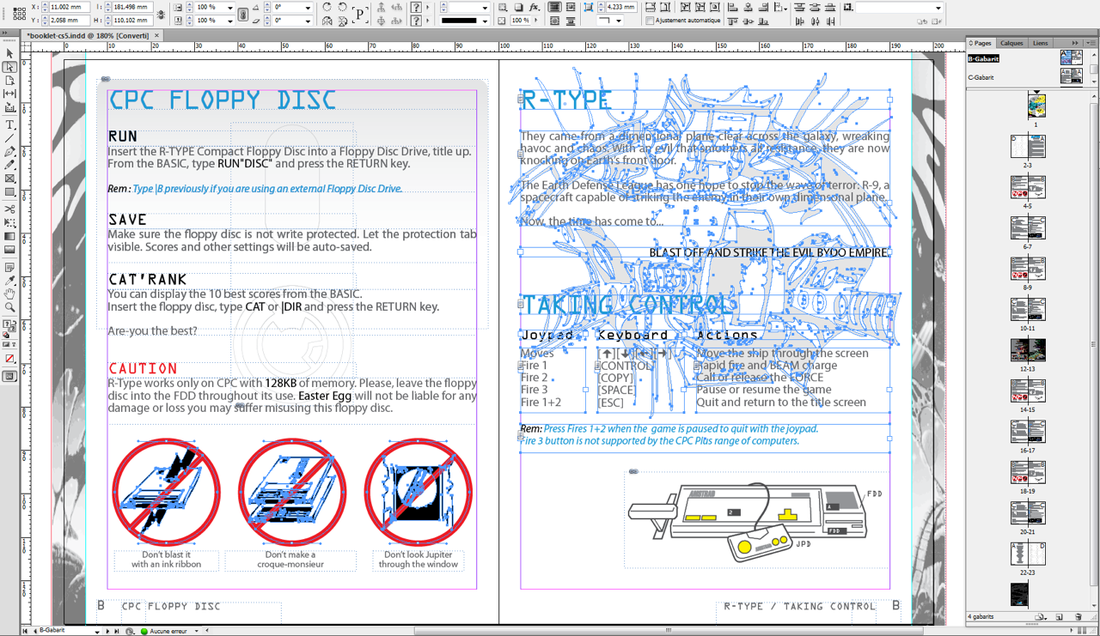Click the fx object effects icon
Image resolution: width=1100 pixels, height=636 pixels.
coord(535,7)
